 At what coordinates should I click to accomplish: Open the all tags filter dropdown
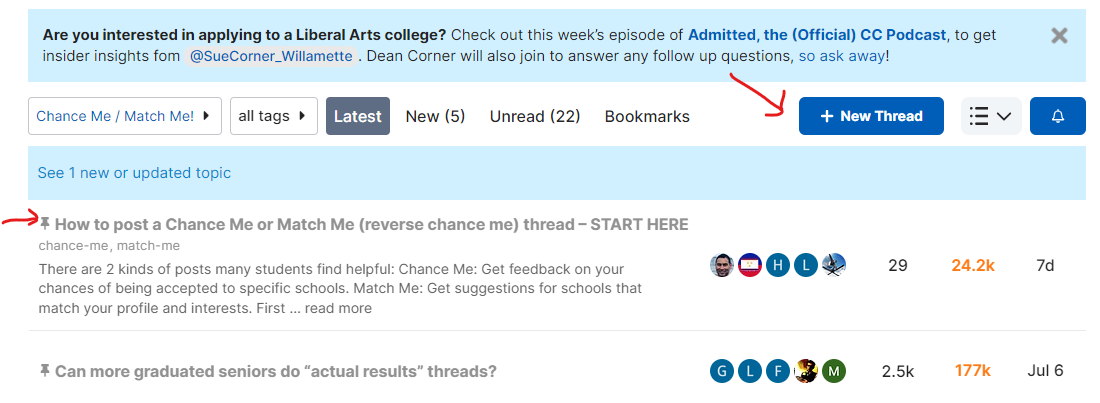tap(273, 116)
